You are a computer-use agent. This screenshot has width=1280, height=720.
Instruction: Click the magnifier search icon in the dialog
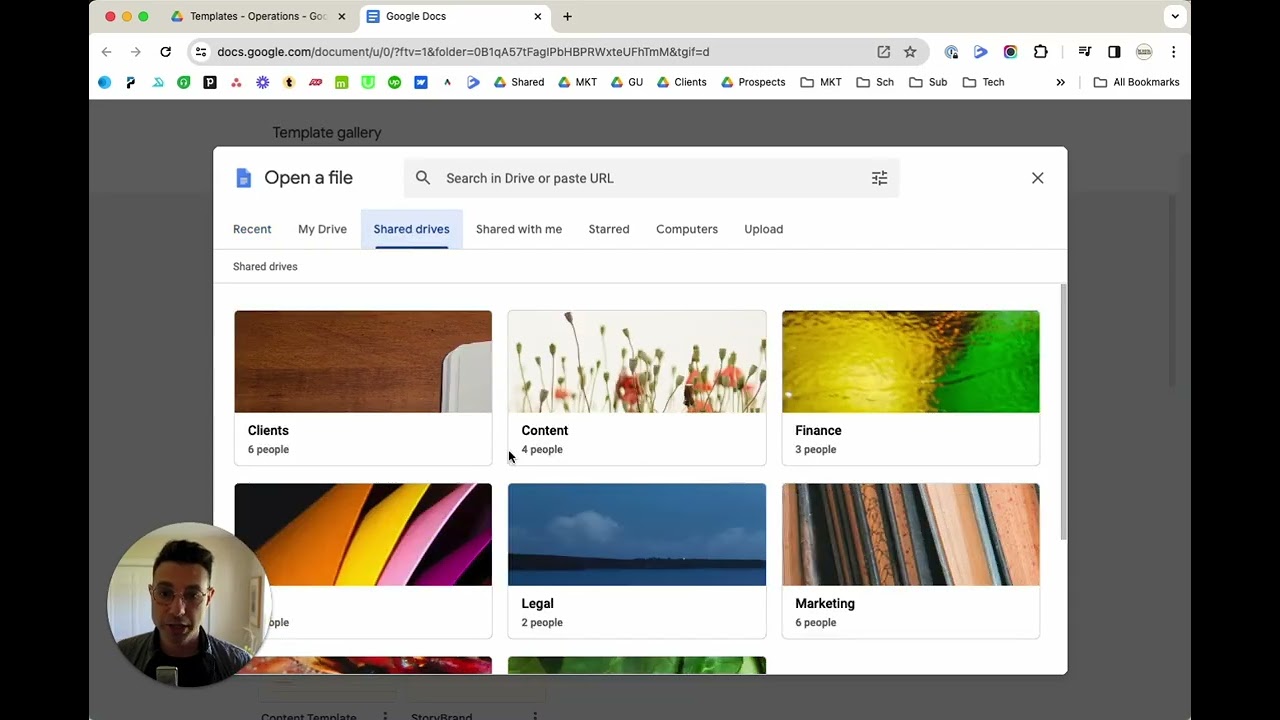423,178
